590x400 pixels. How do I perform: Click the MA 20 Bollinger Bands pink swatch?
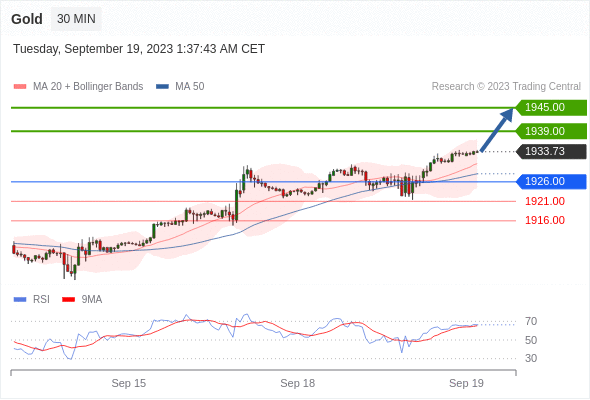tap(20, 87)
